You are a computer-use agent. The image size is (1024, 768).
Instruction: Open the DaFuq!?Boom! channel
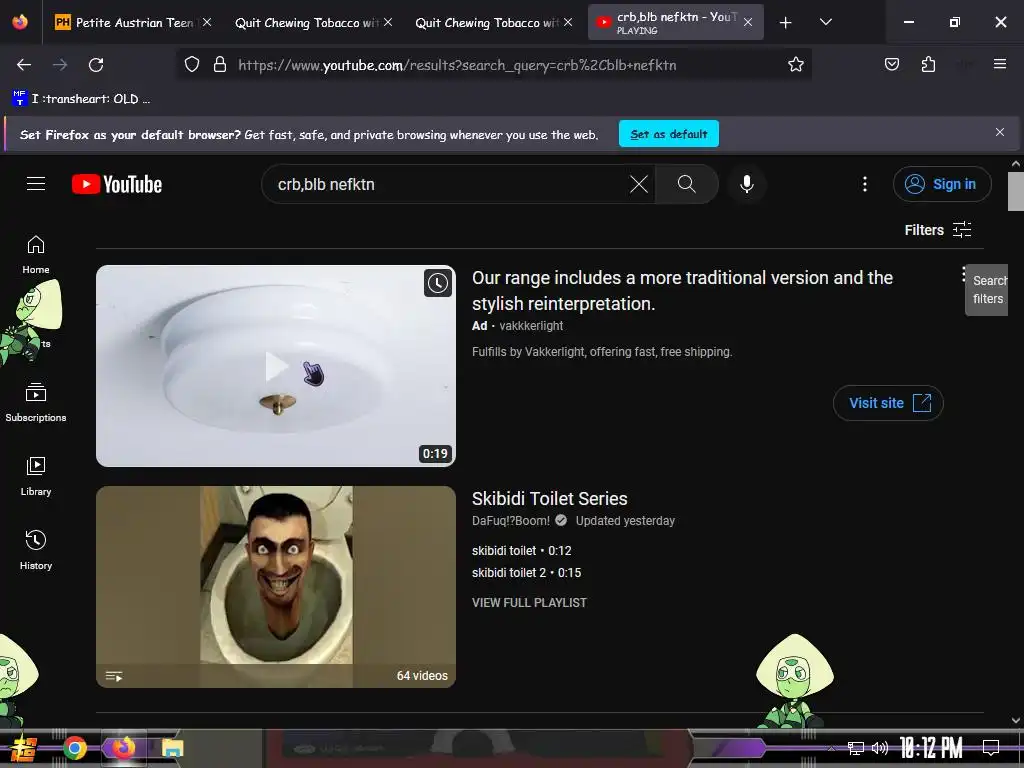(x=511, y=520)
